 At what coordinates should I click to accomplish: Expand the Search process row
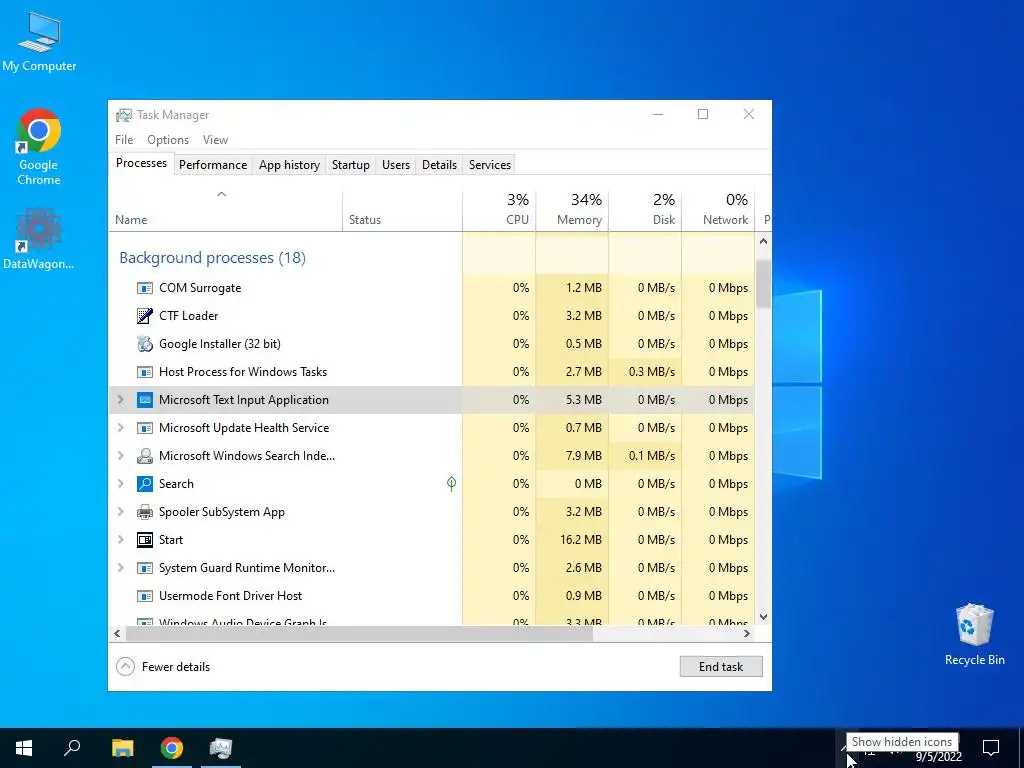click(120, 484)
